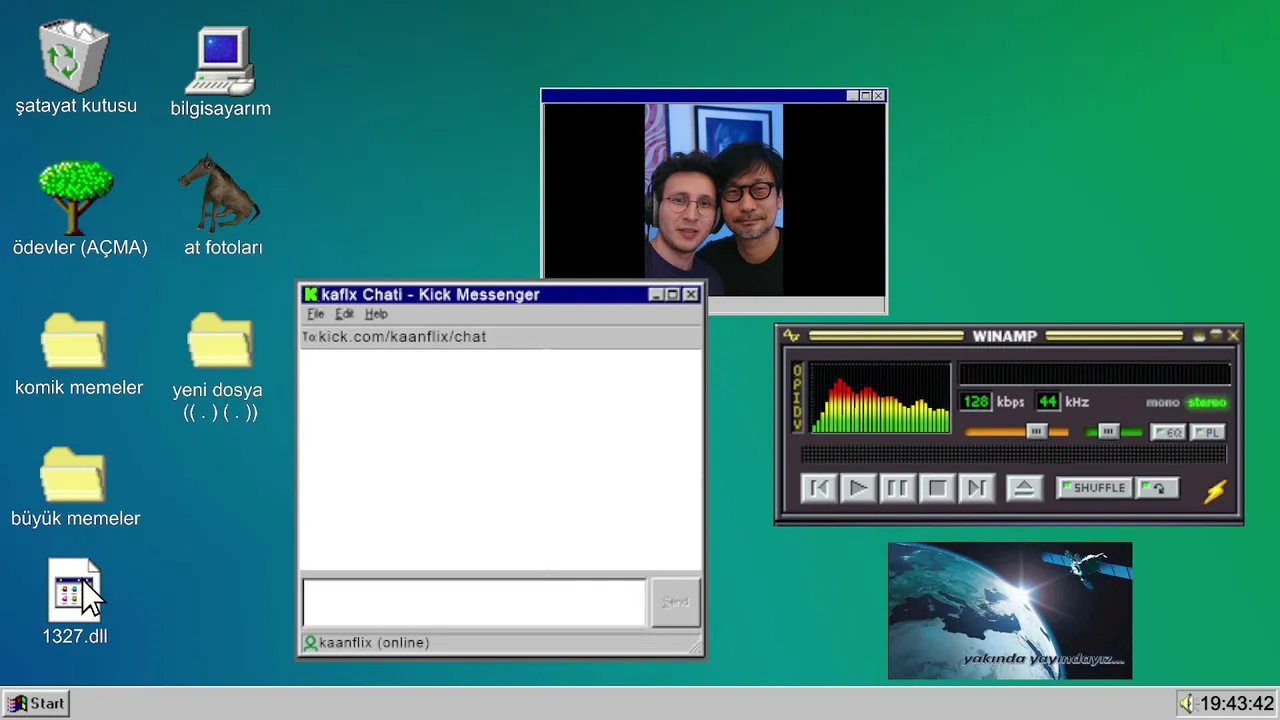Click the 44 kHz sample rate readout
Screen dimensions: 1280x720
click(1047, 402)
